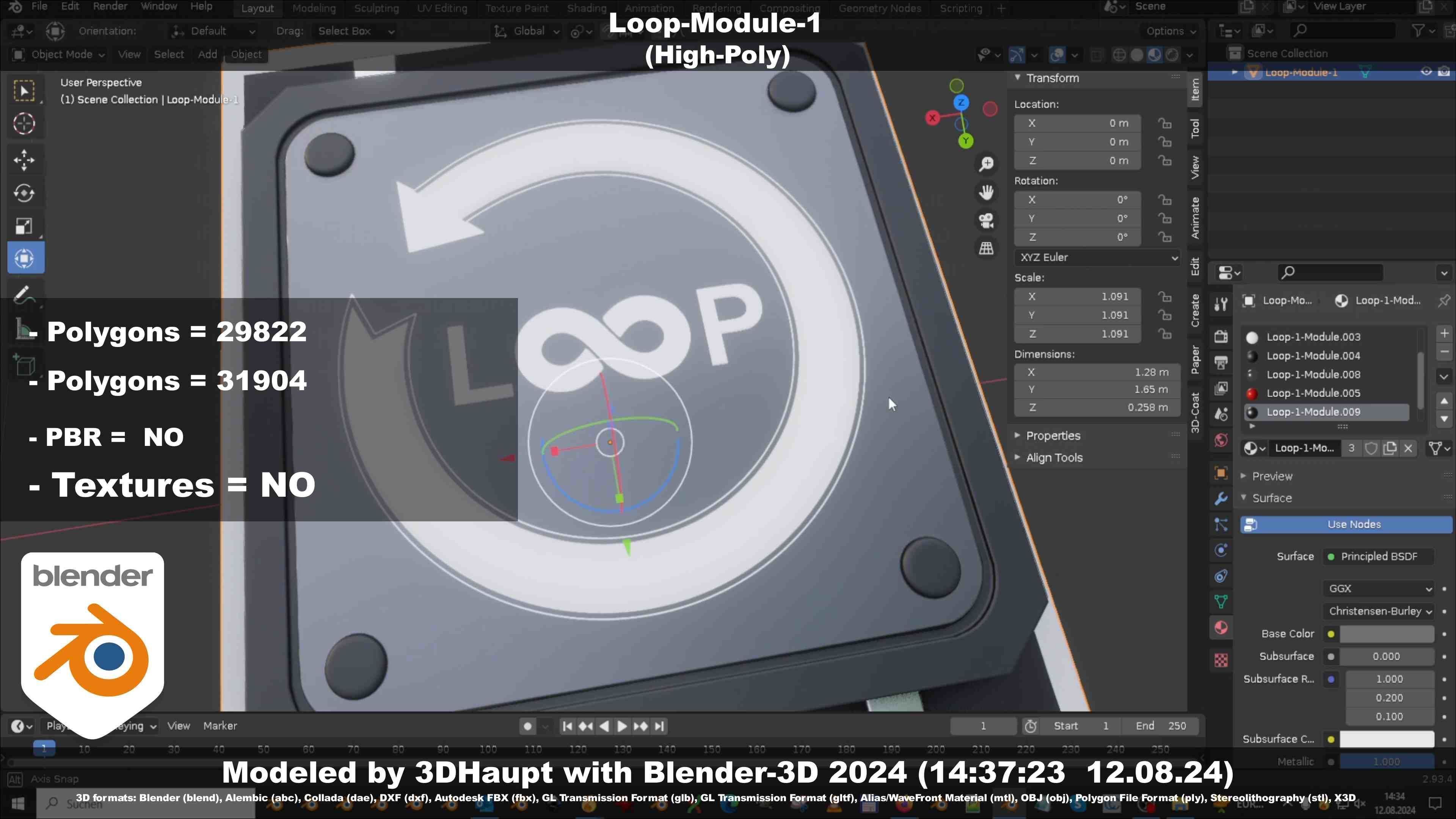
Task: Select the Annotate pencil tool
Action: pyautogui.click(x=24, y=295)
